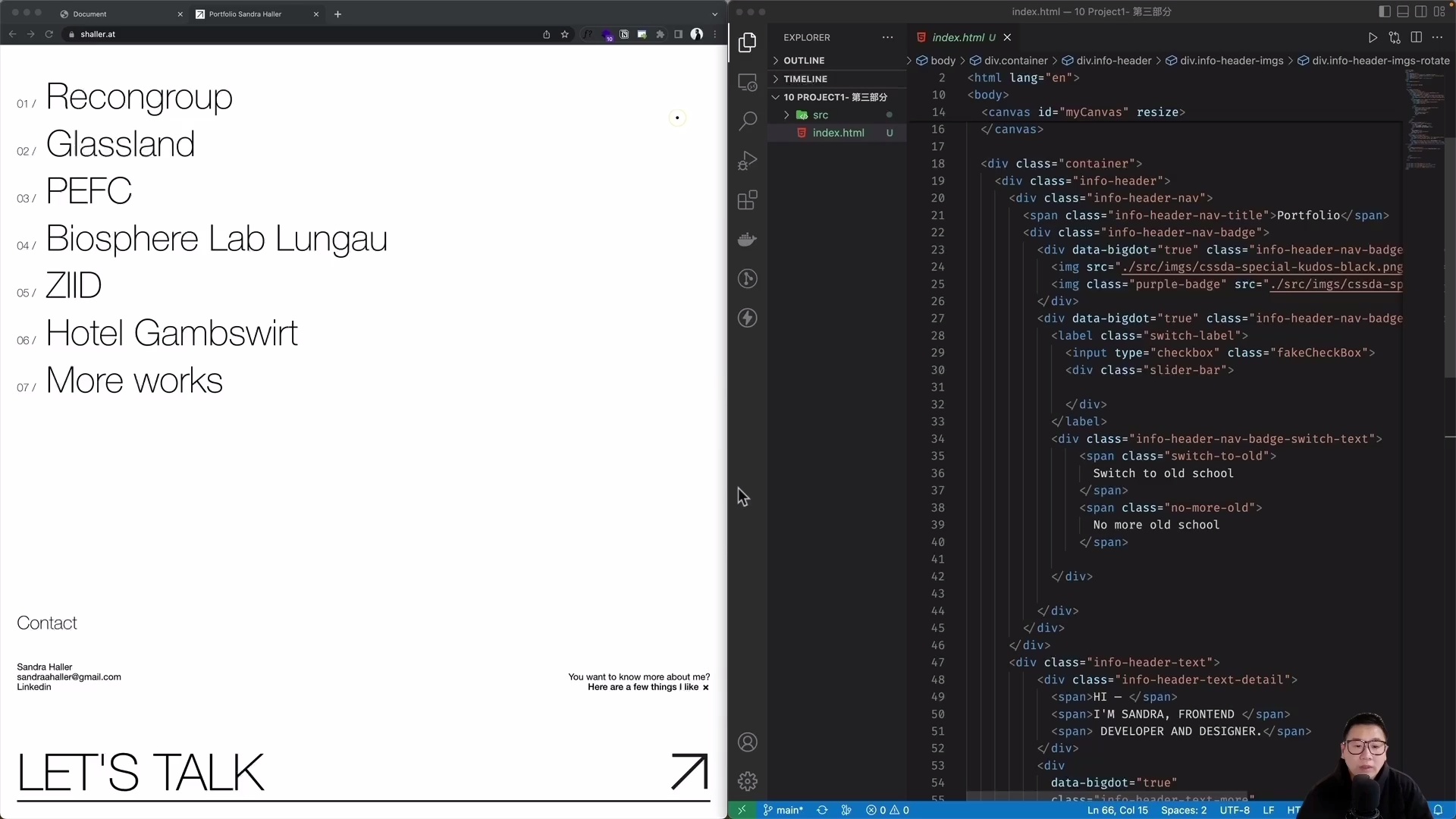Open the Run and Debug view
Screen dimensions: 1456x819
747,160
